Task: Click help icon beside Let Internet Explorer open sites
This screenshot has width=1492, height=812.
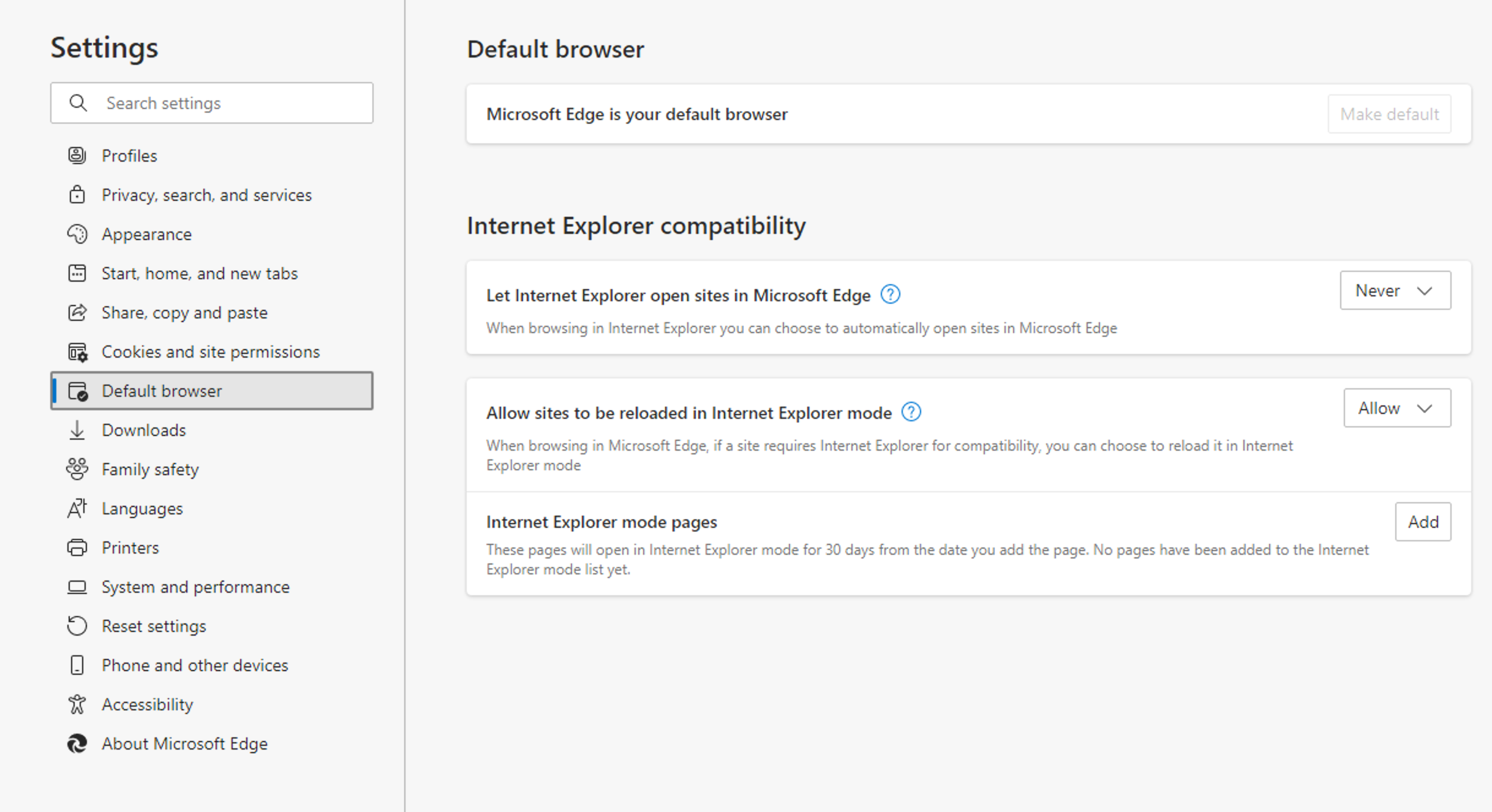Action: coord(890,295)
